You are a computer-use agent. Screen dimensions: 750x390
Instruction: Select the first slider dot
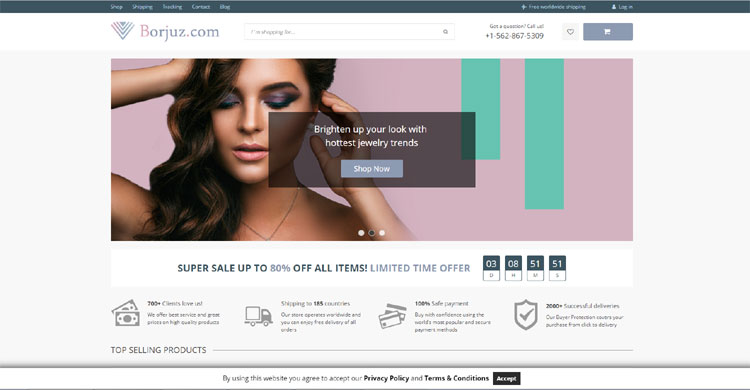361,233
